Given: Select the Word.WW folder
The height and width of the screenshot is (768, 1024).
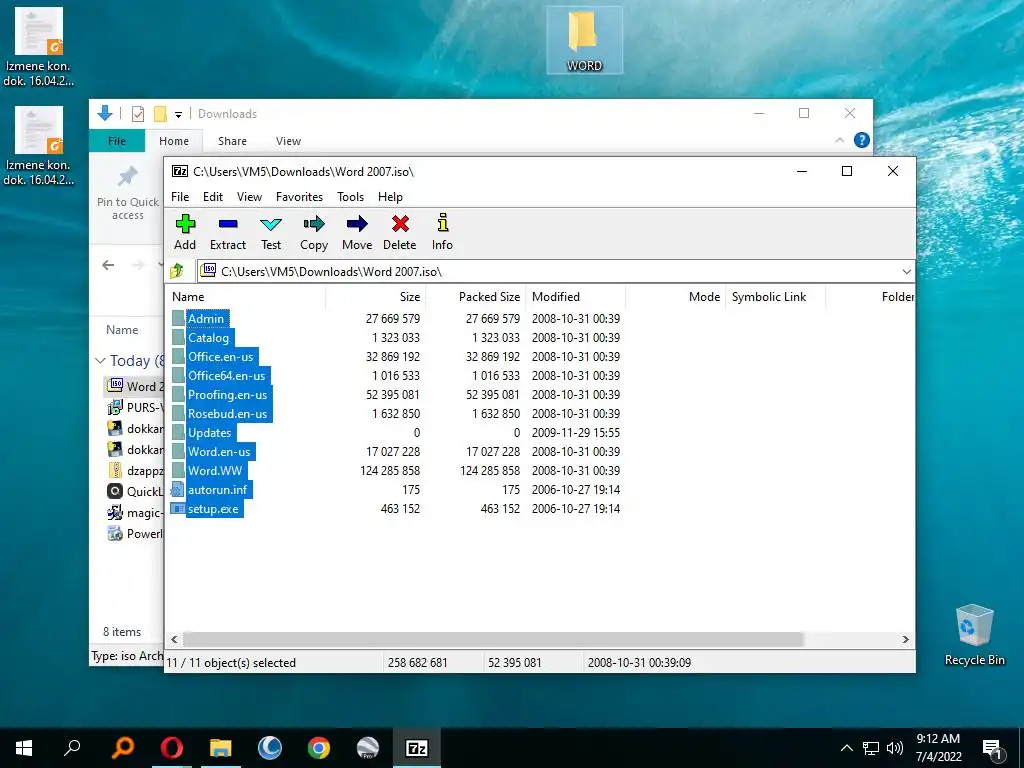Looking at the screenshot, I should click(215, 471).
